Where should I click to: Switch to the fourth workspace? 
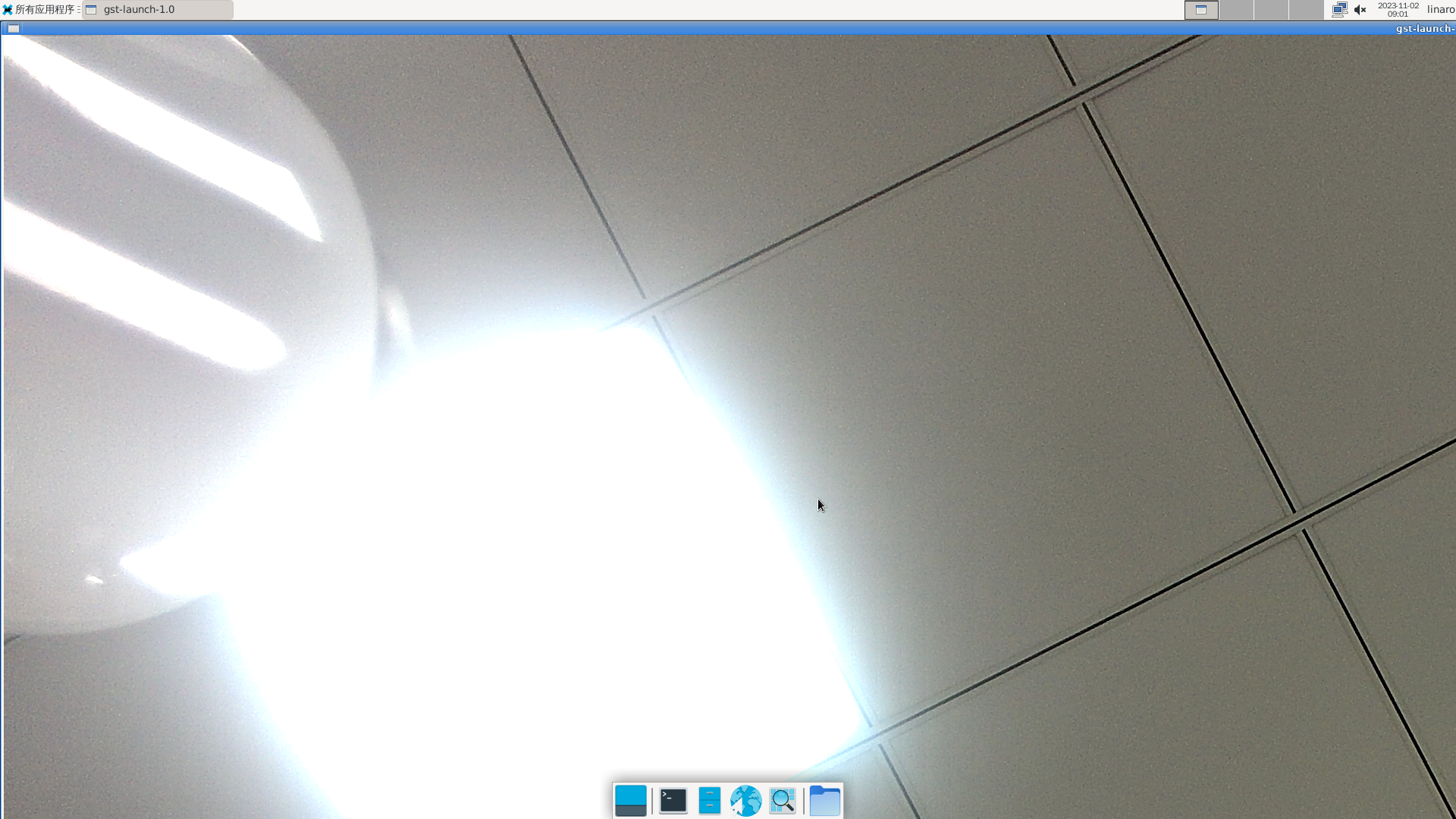click(x=1306, y=10)
